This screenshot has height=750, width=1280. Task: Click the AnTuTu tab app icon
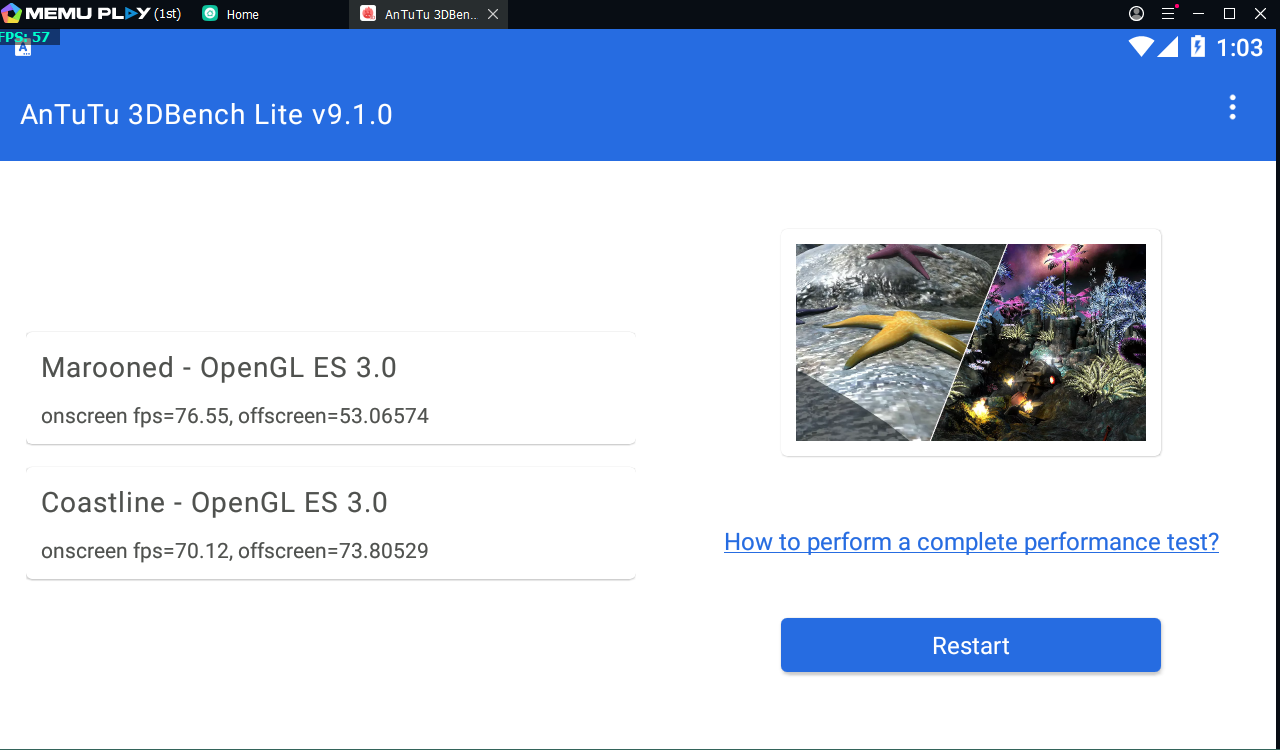pos(368,14)
